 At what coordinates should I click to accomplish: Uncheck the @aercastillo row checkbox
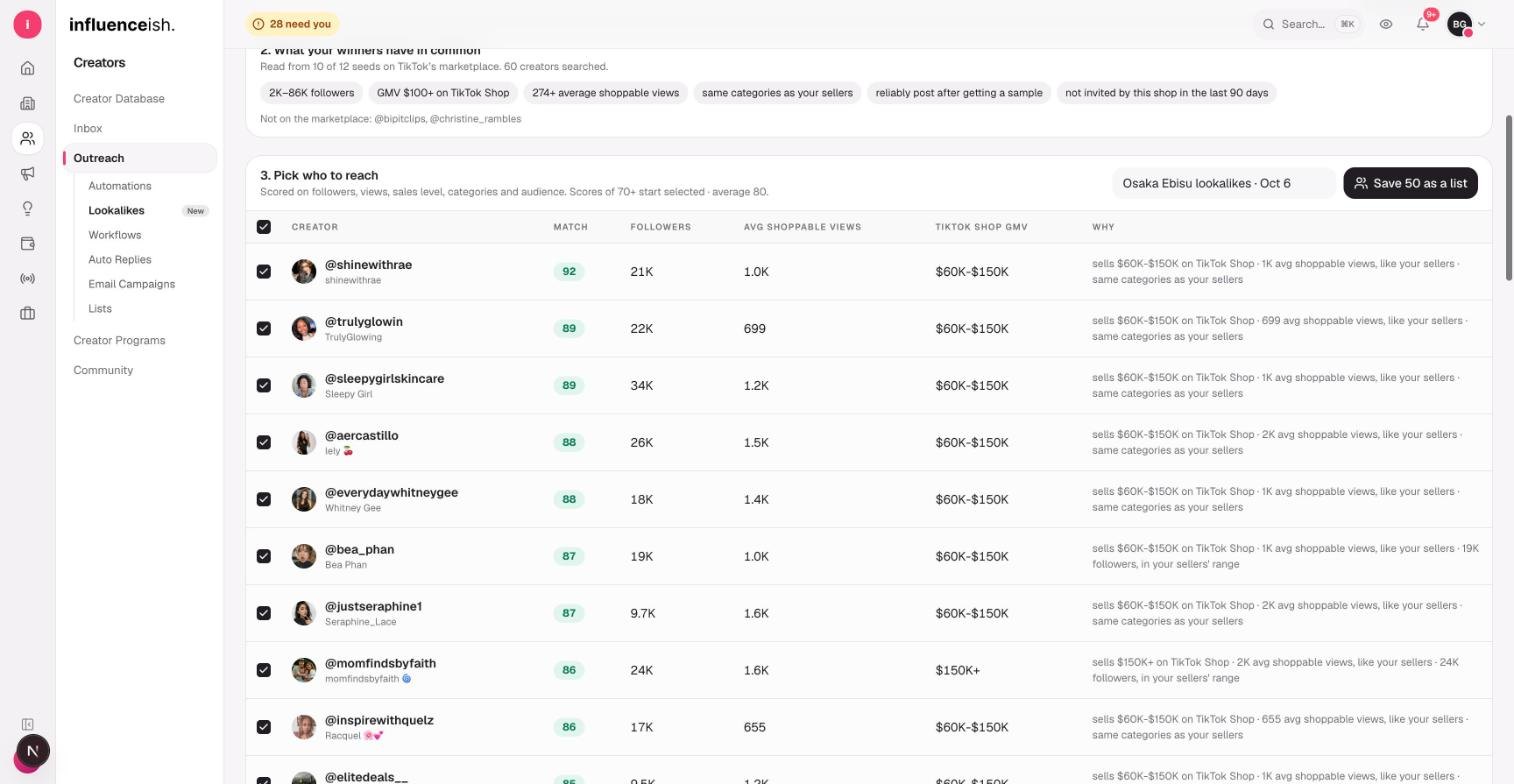(x=264, y=442)
